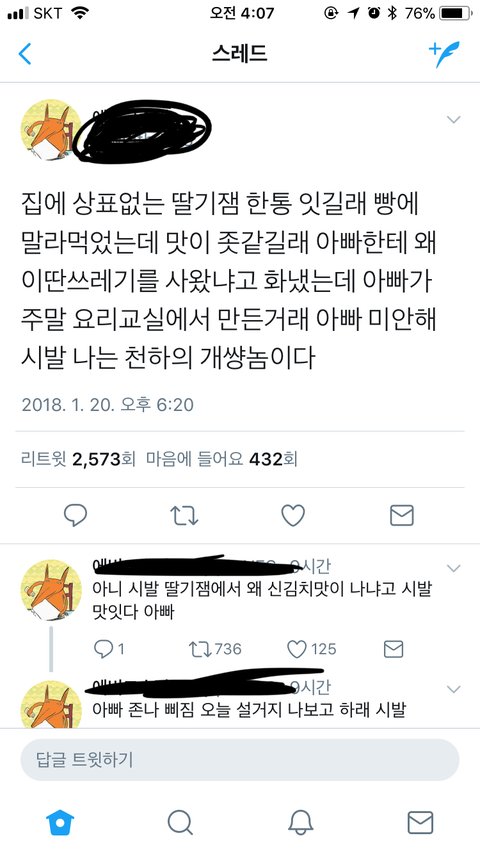Open the main tweet's chevron options menu
The image size is (480, 854).
(453, 119)
